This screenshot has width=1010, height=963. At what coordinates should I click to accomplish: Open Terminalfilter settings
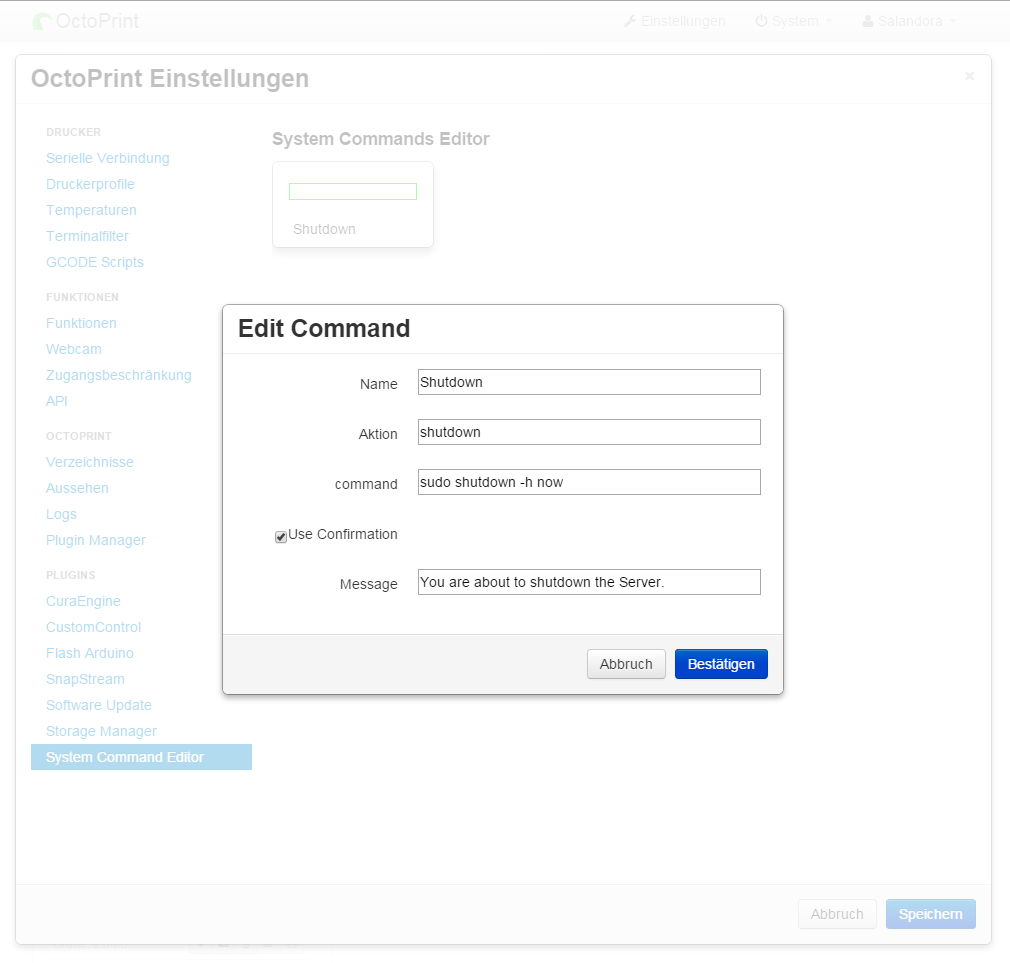[87, 236]
